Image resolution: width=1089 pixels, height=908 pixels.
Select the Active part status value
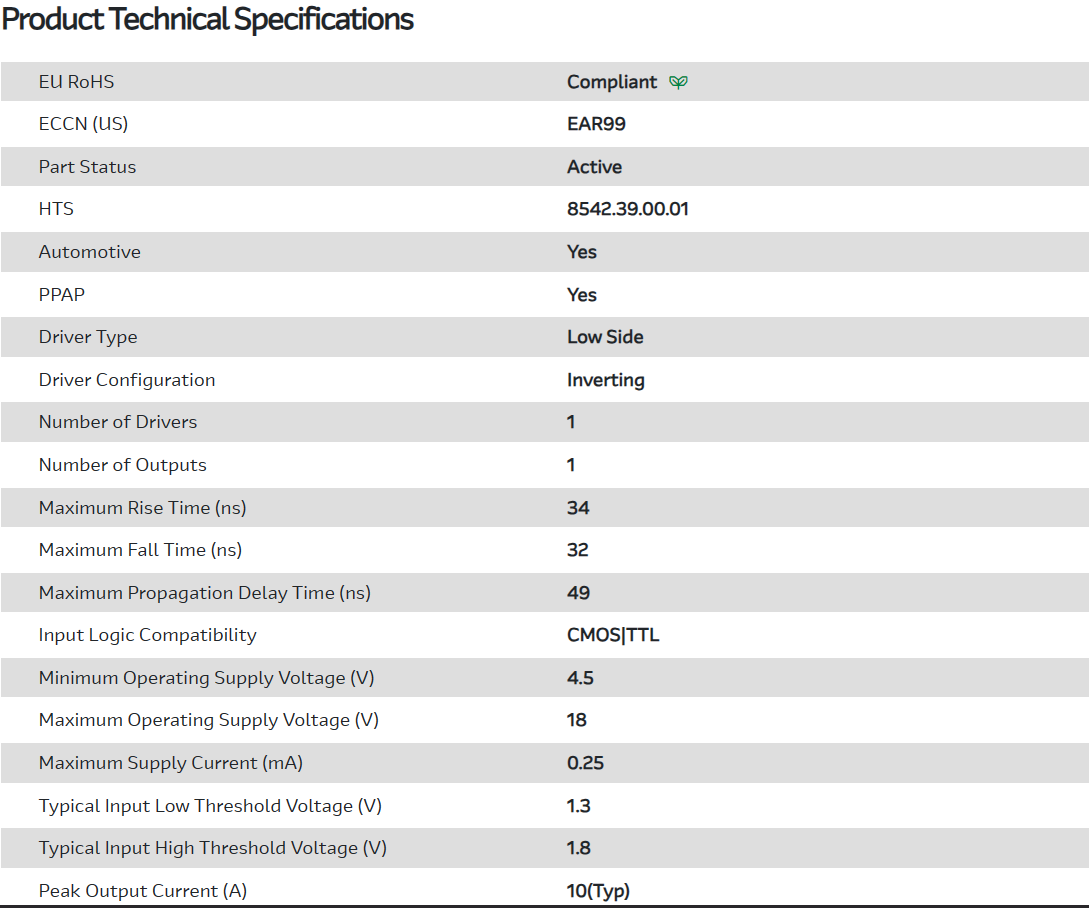(594, 167)
